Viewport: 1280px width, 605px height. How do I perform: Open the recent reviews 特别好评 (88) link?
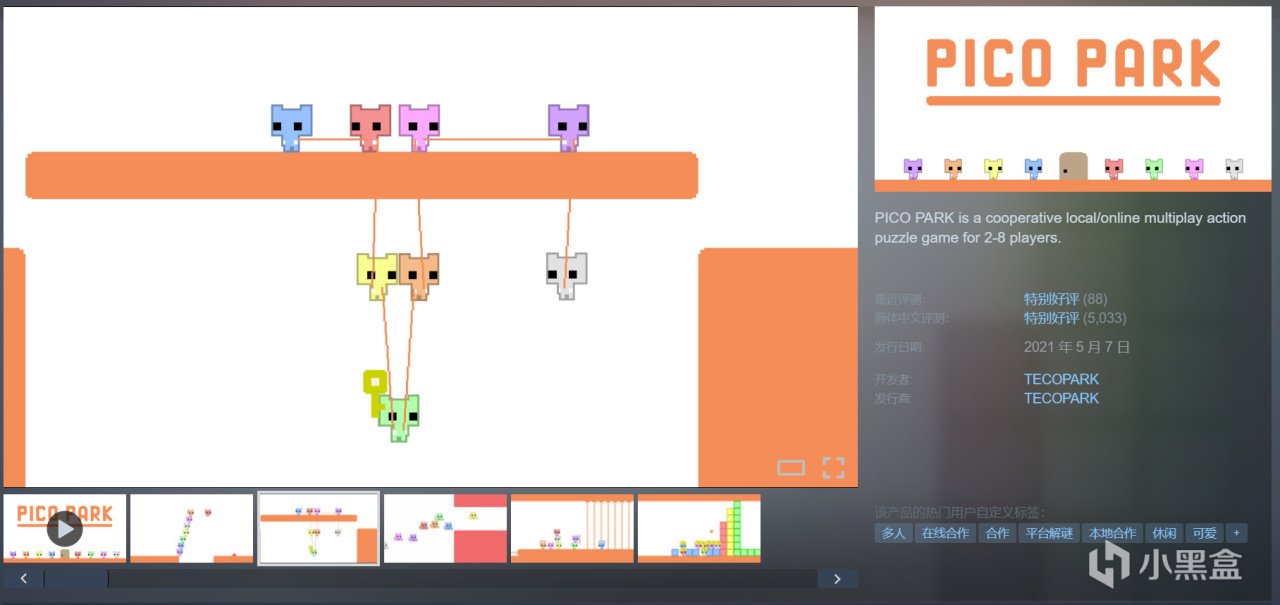[x=1065, y=299]
